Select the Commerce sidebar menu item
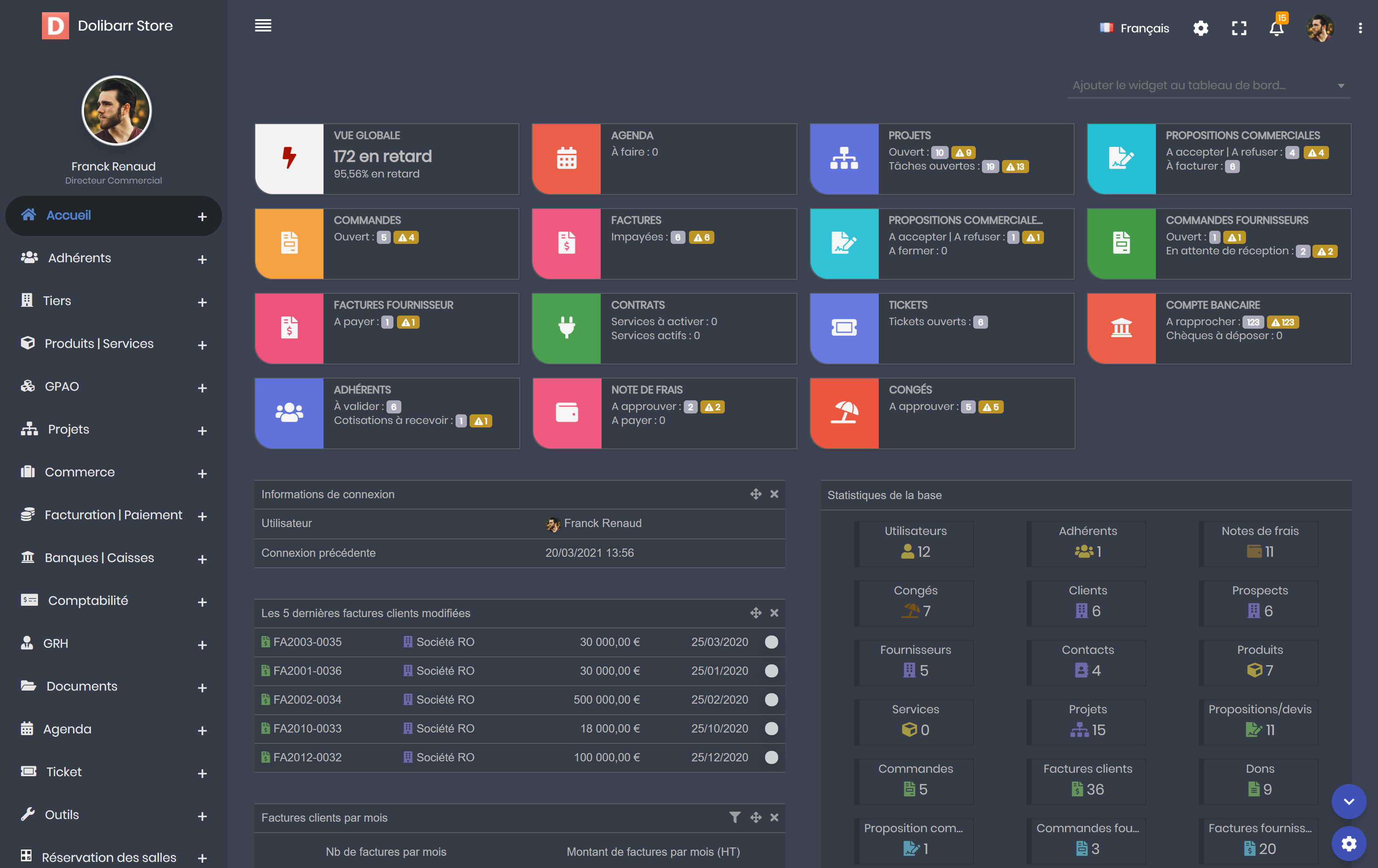 point(80,472)
